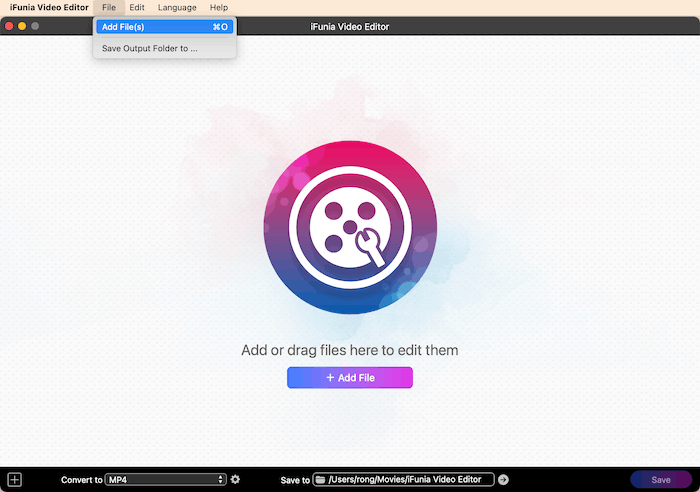Open the Edit menu
Image resolution: width=700 pixels, height=492 pixels.
pos(137,7)
